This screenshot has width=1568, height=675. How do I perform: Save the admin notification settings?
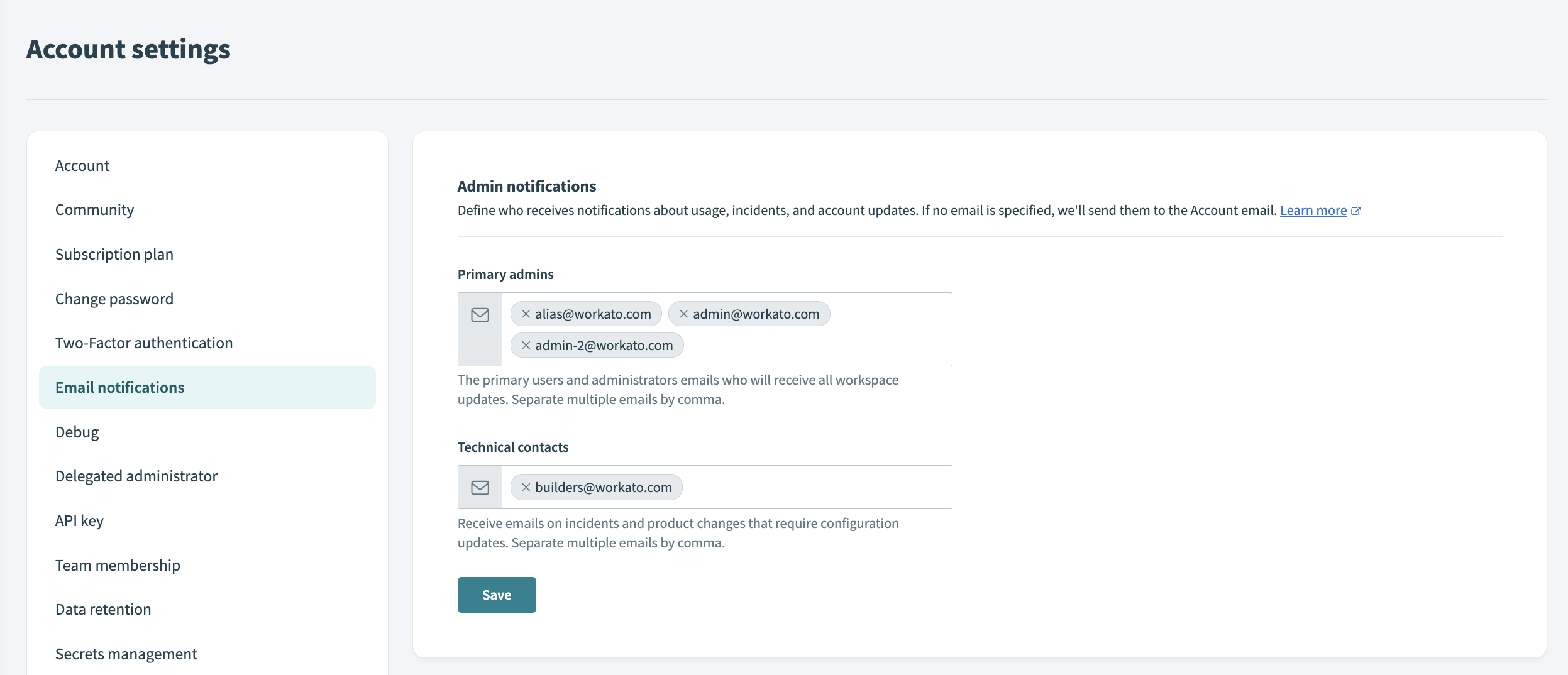tap(497, 594)
